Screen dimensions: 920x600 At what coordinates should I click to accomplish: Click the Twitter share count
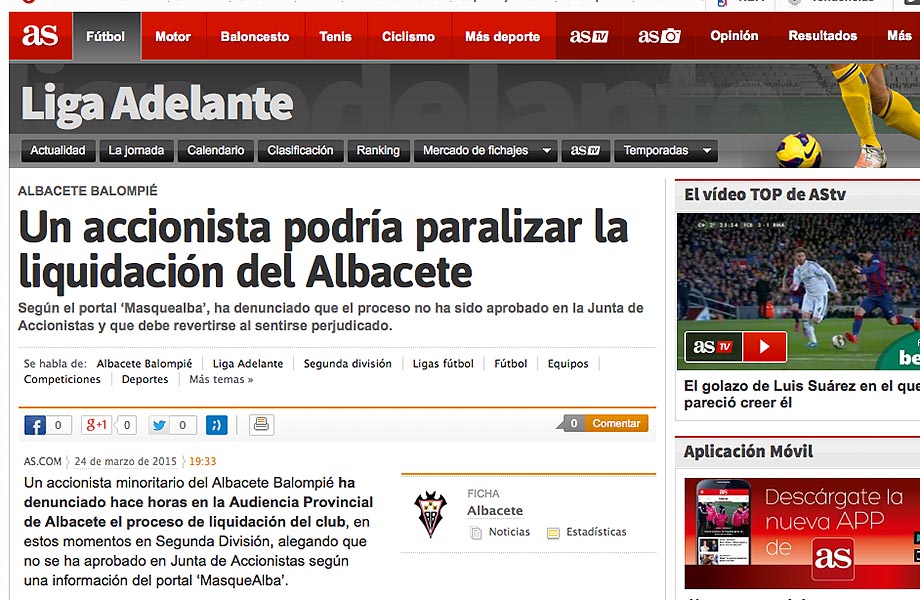[182, 425]
